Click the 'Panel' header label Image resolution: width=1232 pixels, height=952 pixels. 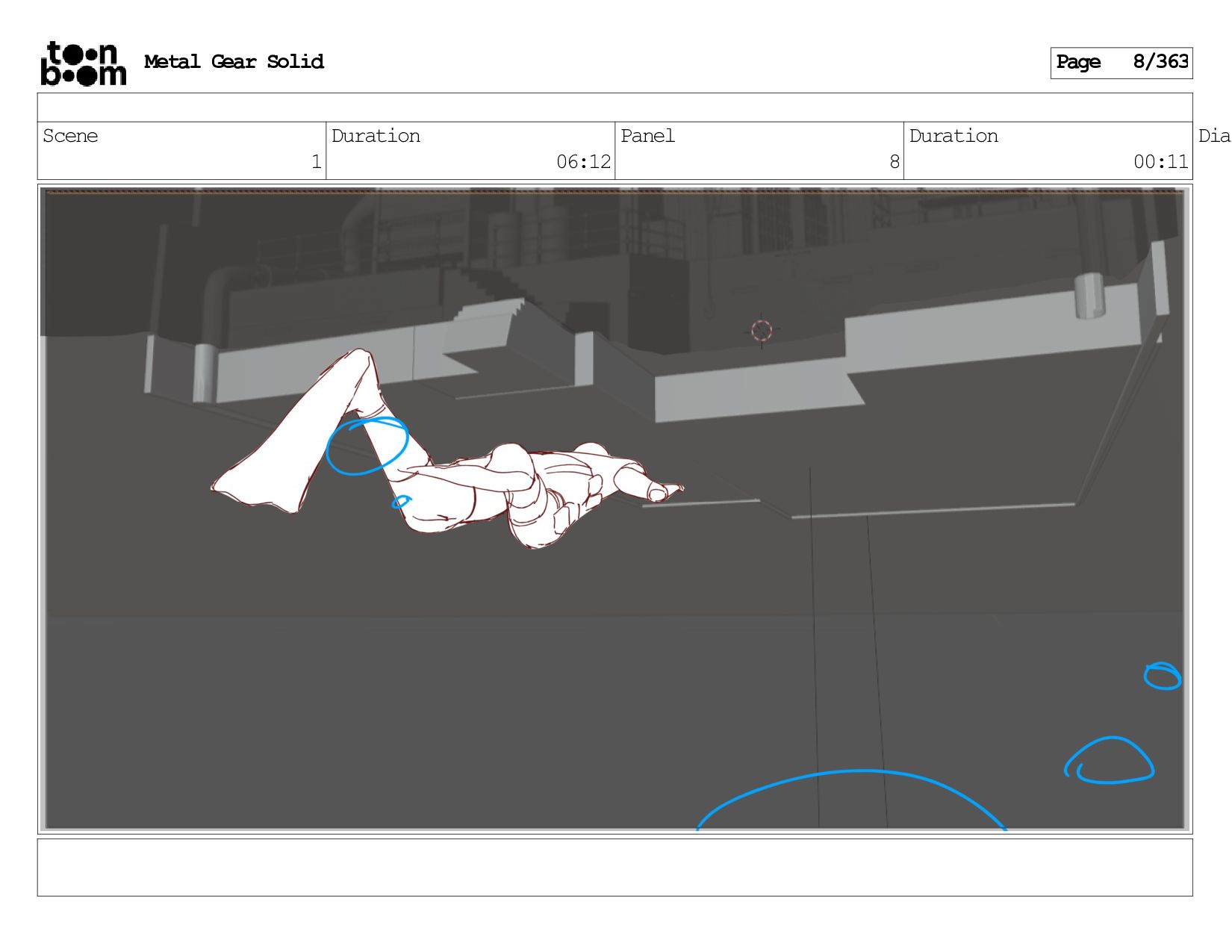(x=647, y=136)
